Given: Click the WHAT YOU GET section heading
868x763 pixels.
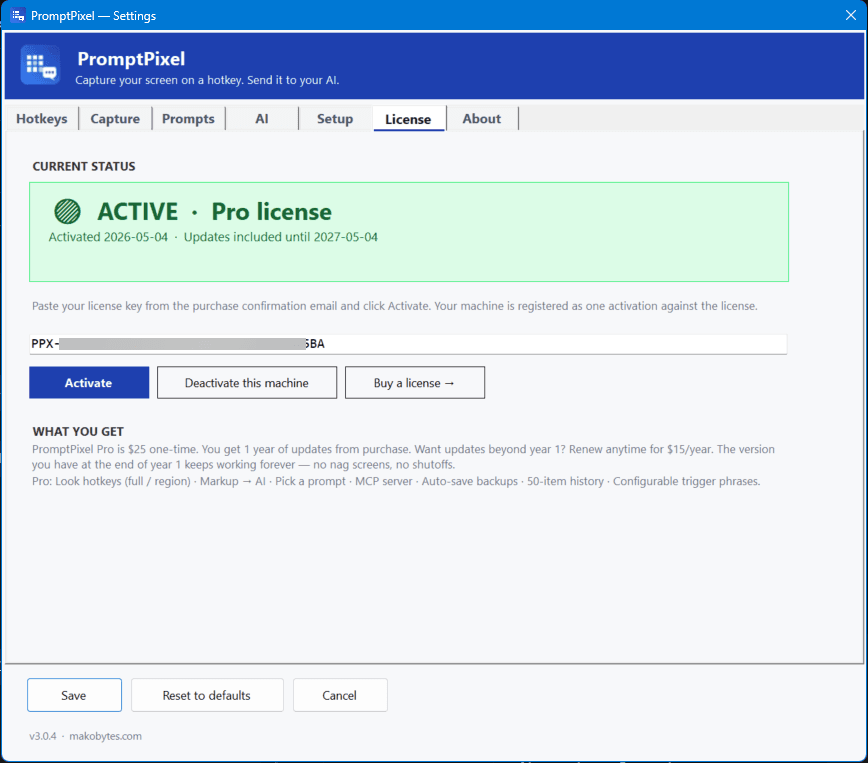Looking at the screenshot, I should pyautogui.click(x=78, y=431).
